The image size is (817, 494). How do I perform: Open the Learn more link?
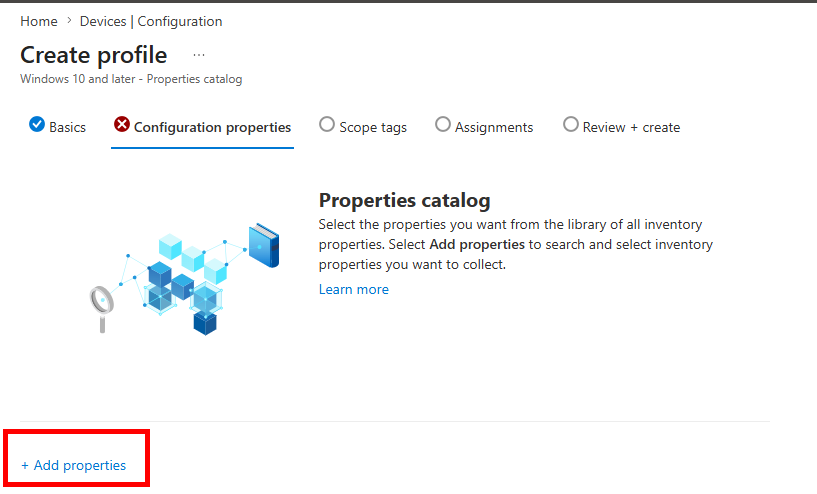(x=354, y=289)
